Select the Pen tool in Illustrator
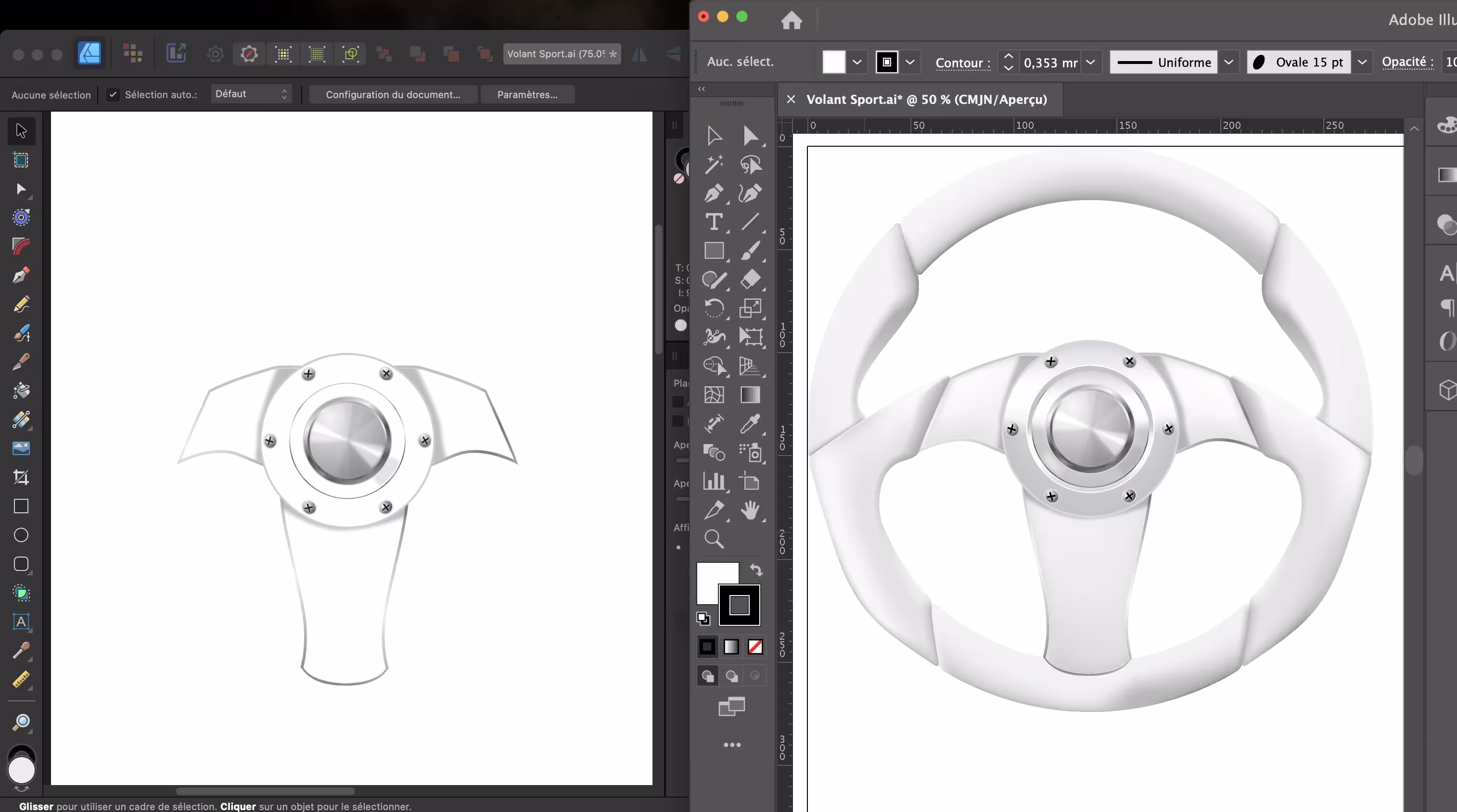The width and height of the screenshot is (1457, 812). pyautogui.click(x=714, y=193)
